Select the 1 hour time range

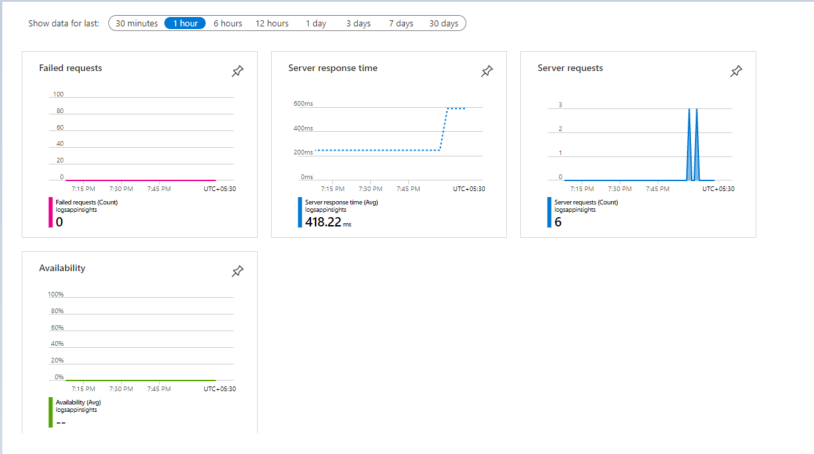pyautogui.click(x=185, y=23)
